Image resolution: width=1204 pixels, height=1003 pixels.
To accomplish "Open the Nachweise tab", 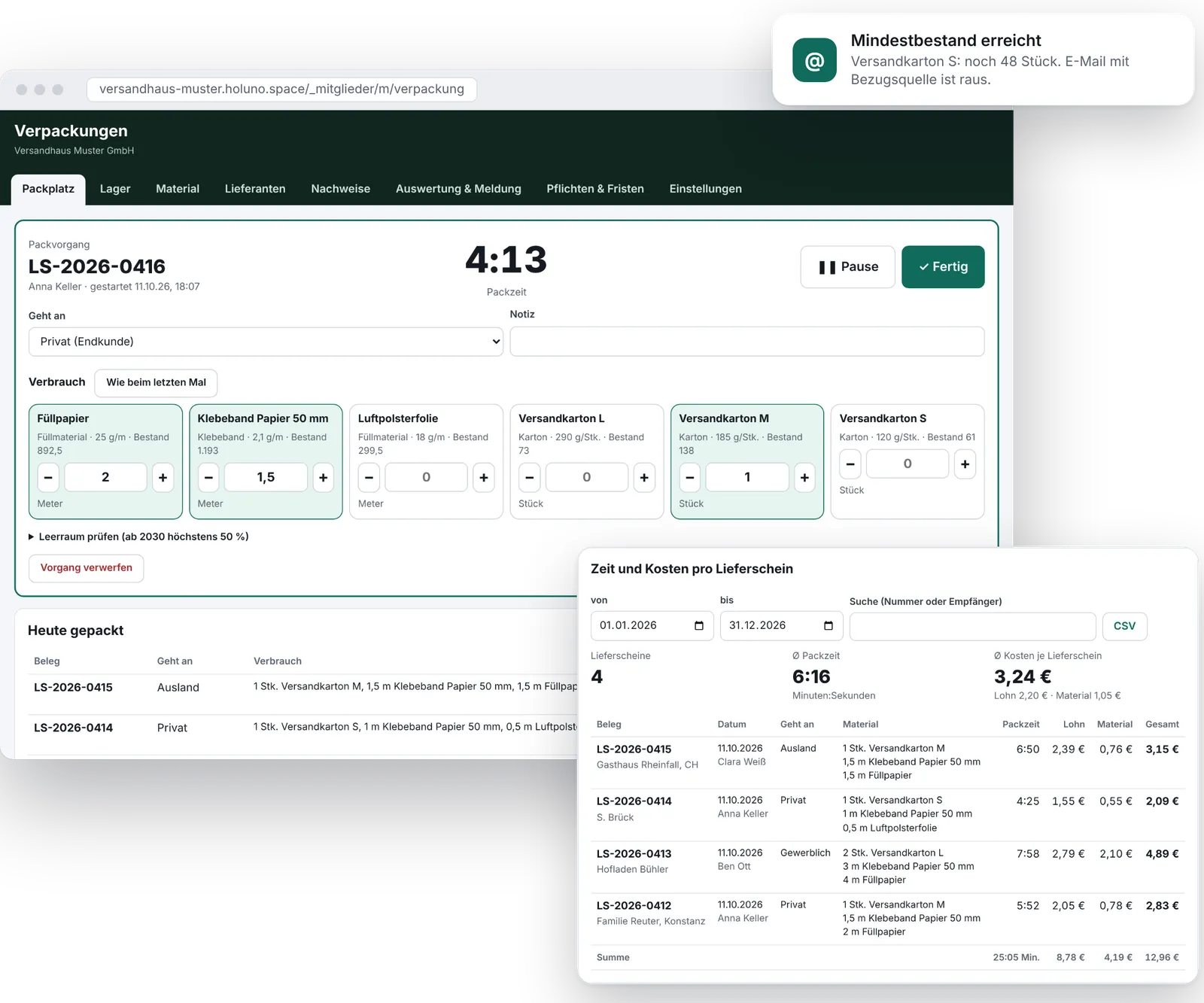I will tap(341, 189).
